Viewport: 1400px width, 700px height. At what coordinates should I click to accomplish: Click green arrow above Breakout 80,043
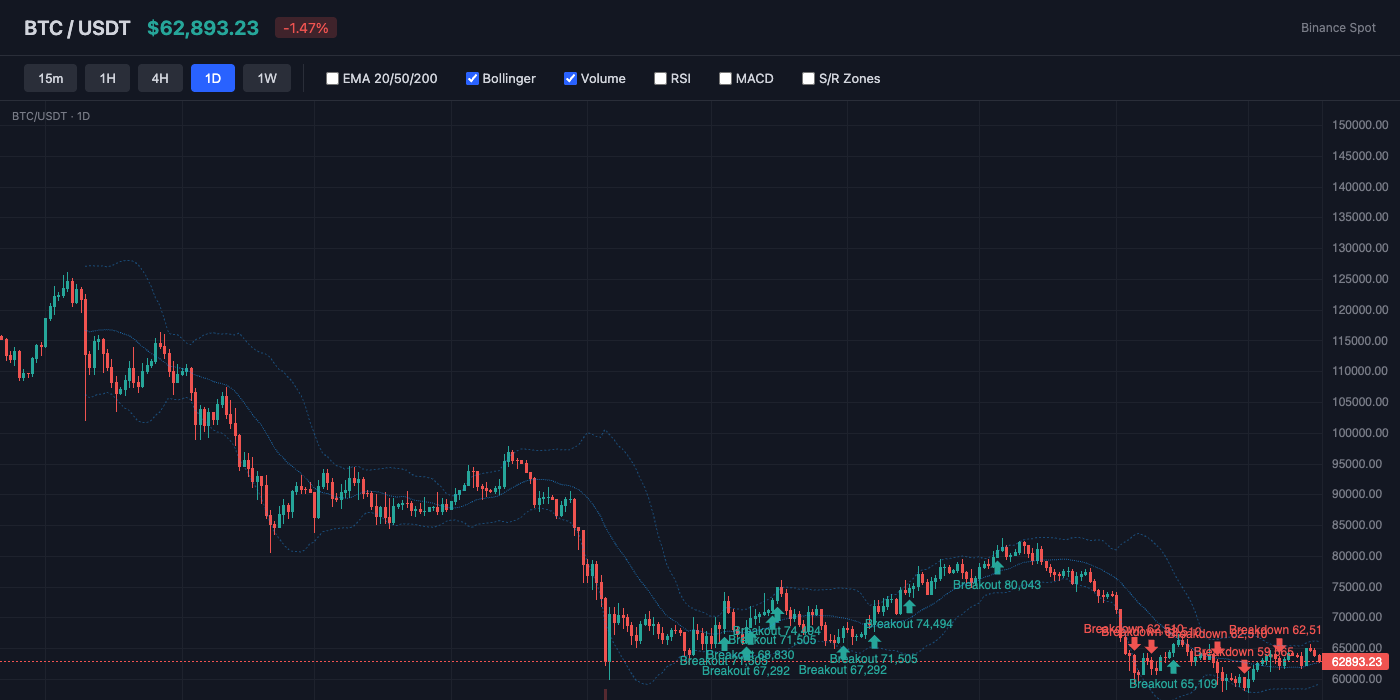pos(997,567)
